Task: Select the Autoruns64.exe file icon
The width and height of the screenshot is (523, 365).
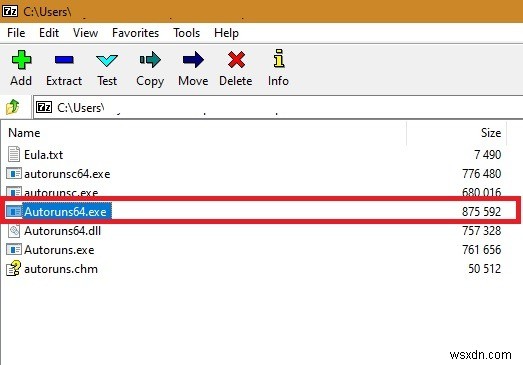Action: click(14, 212)
